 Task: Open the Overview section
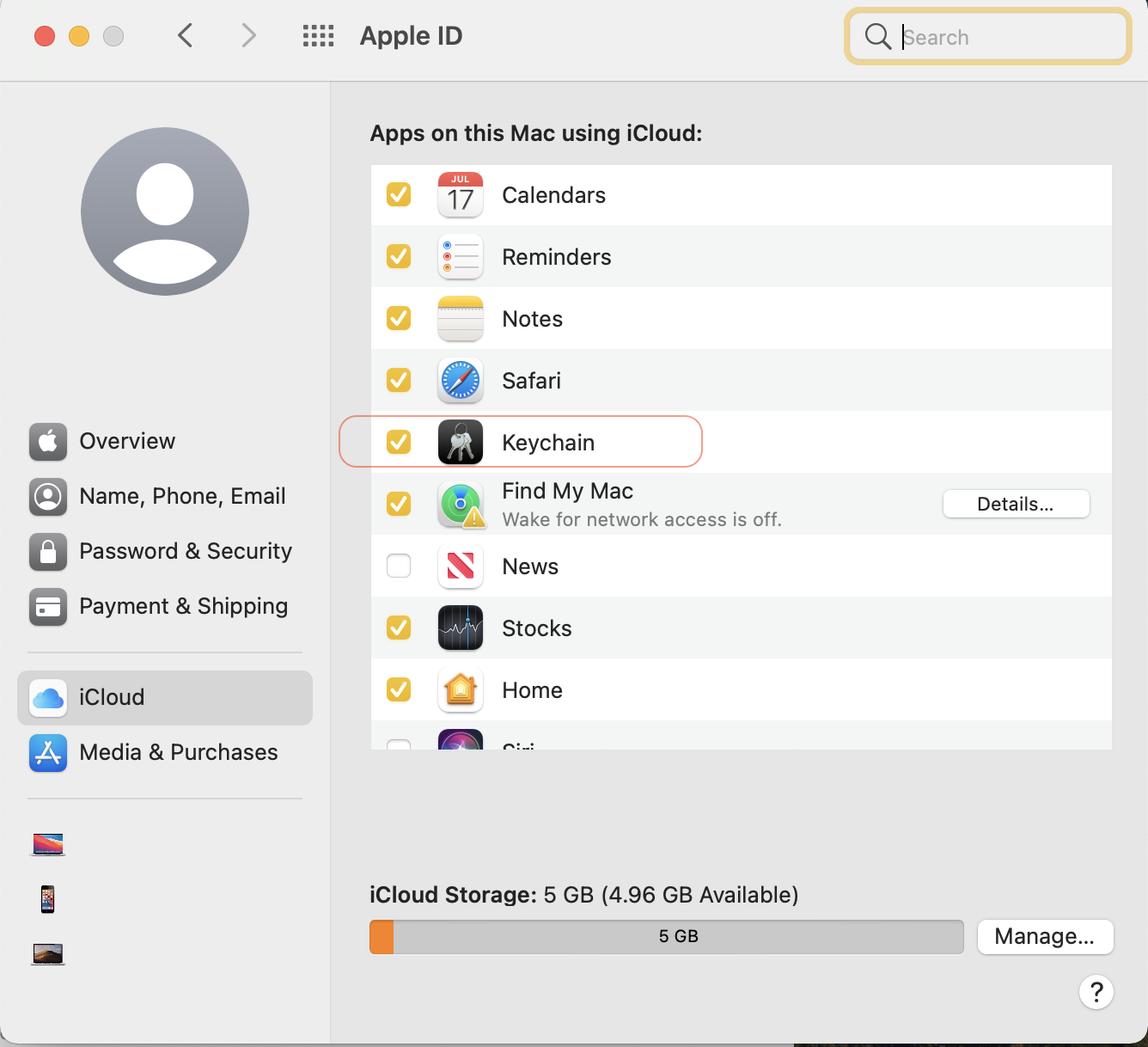point(165,442)
